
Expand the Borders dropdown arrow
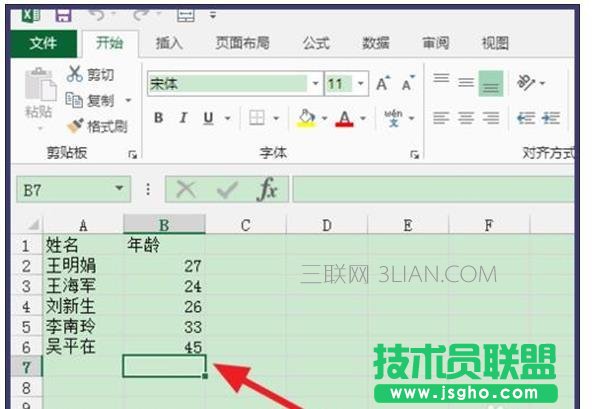pos(276,118)
